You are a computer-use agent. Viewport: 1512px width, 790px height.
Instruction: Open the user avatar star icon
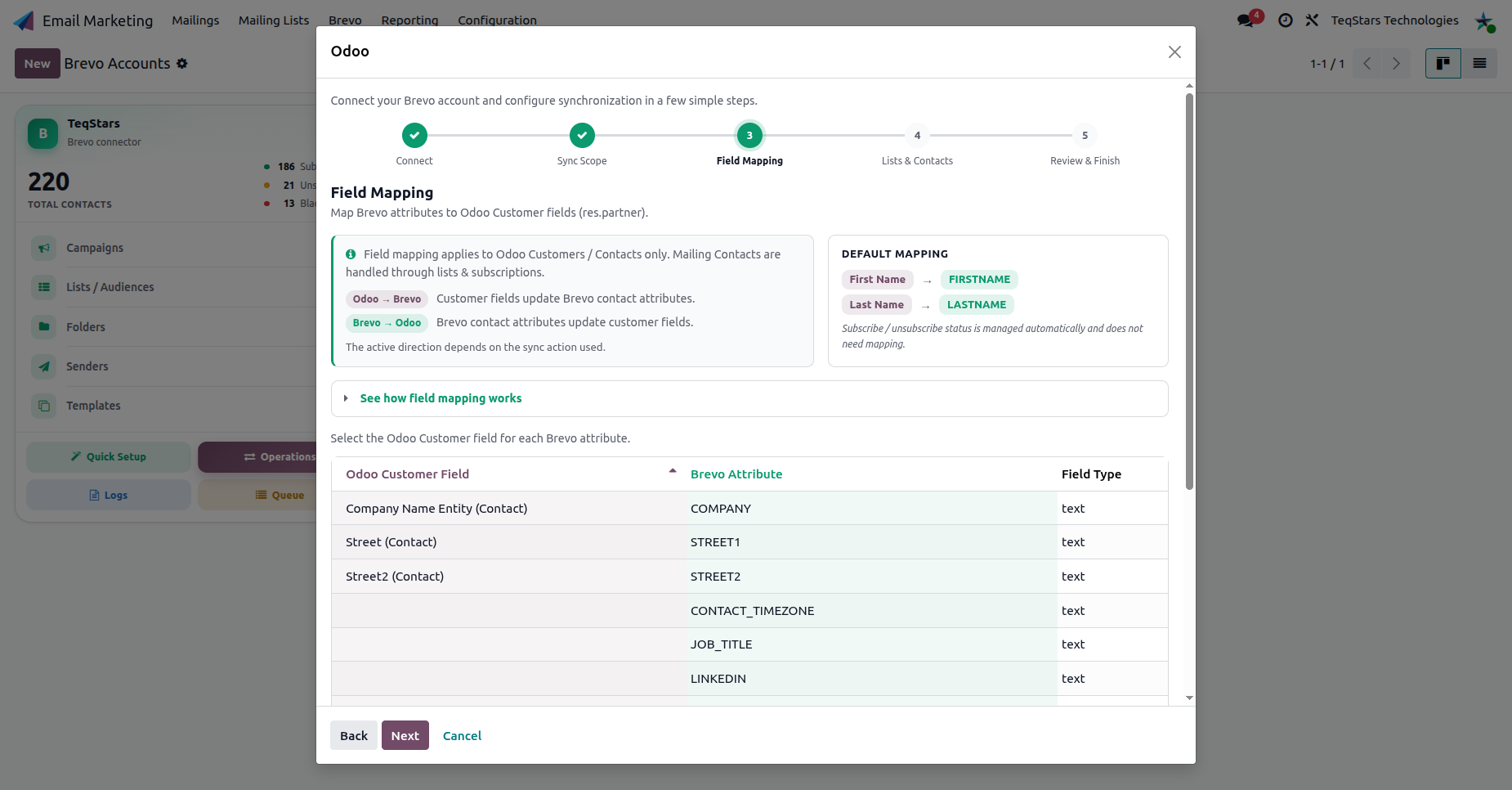click(x=1484, y=21)
